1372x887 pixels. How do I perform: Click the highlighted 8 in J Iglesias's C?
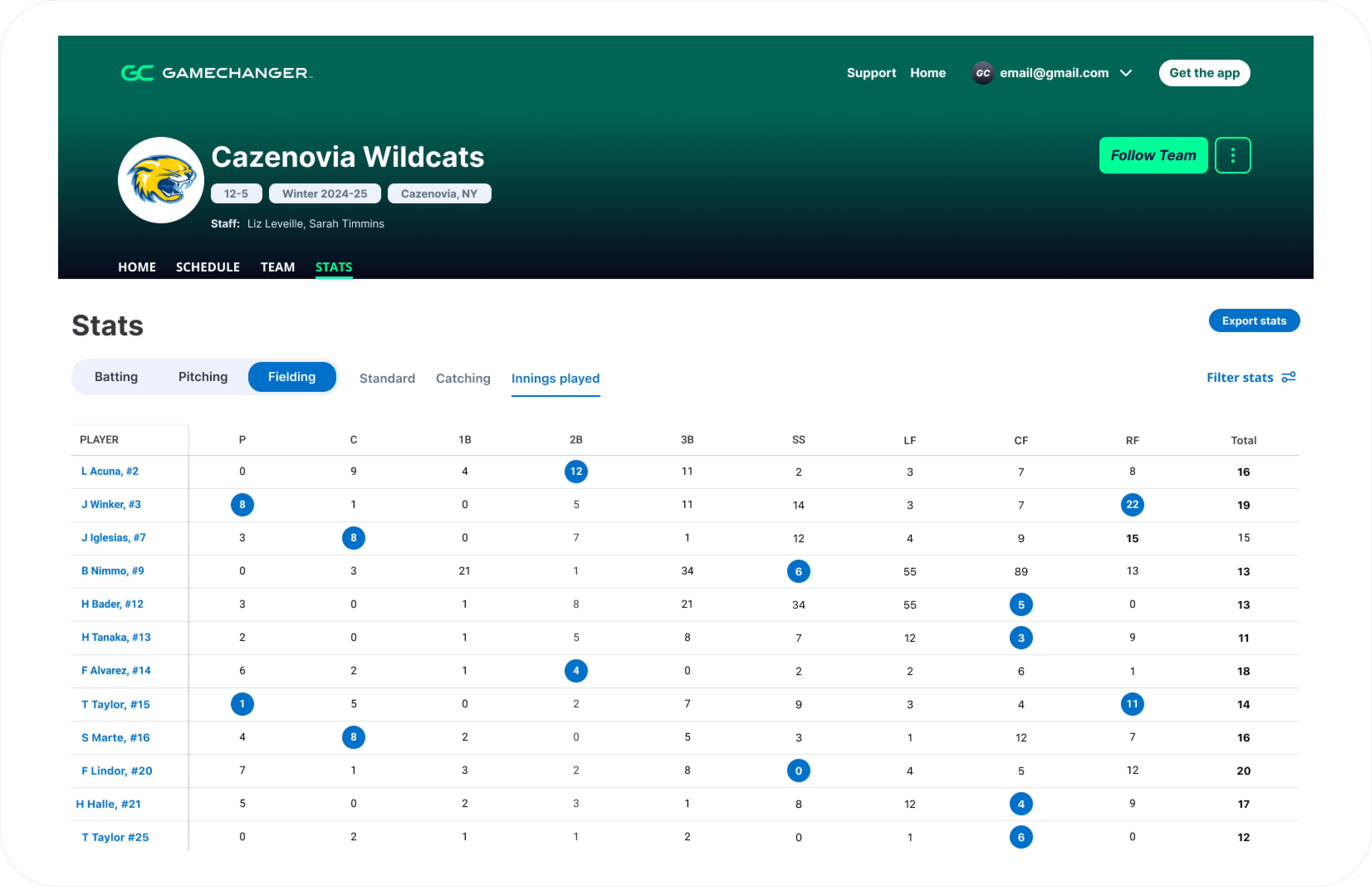pos(354,538)
